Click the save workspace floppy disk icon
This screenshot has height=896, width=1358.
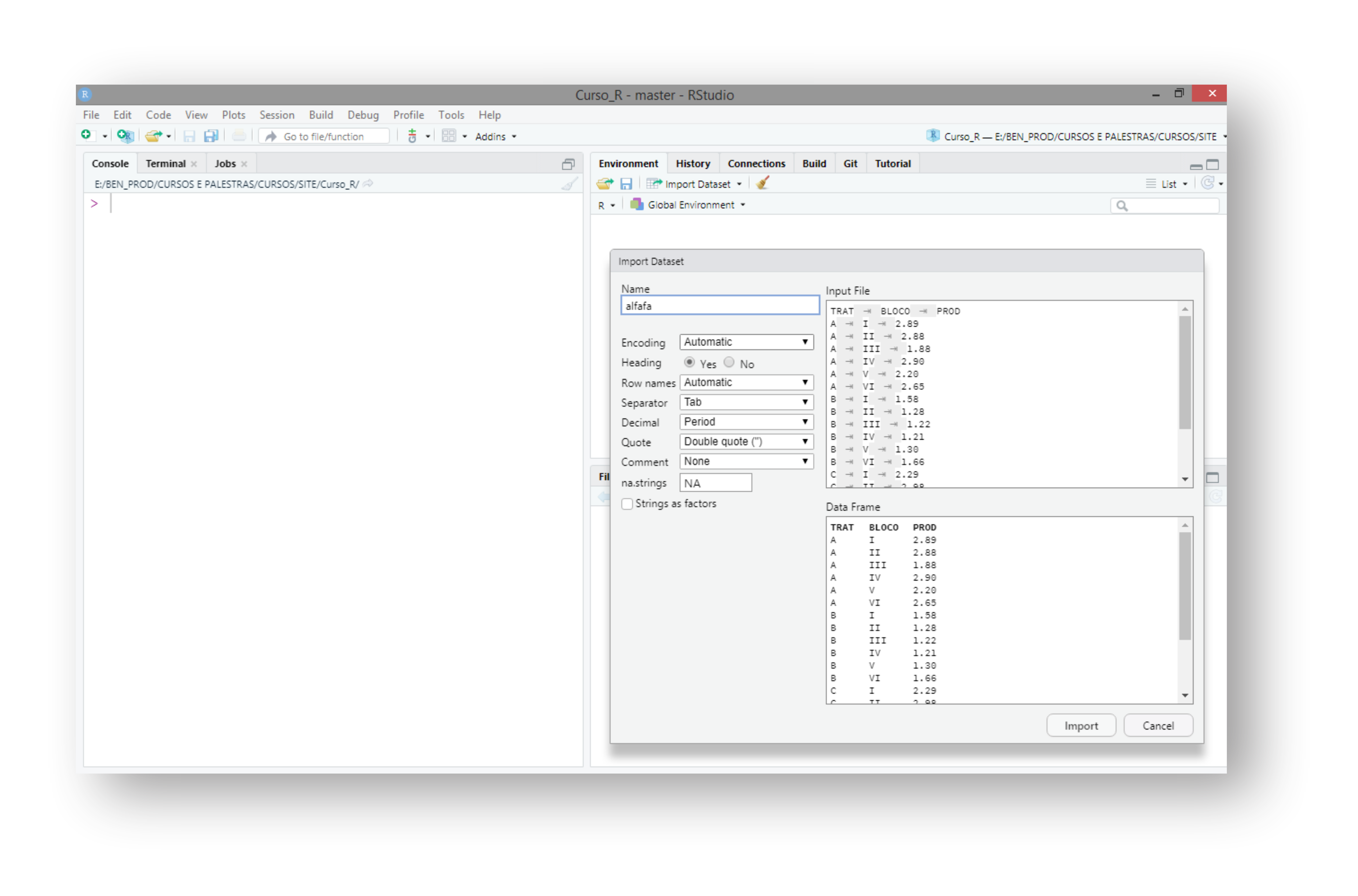tap(627, 184)
